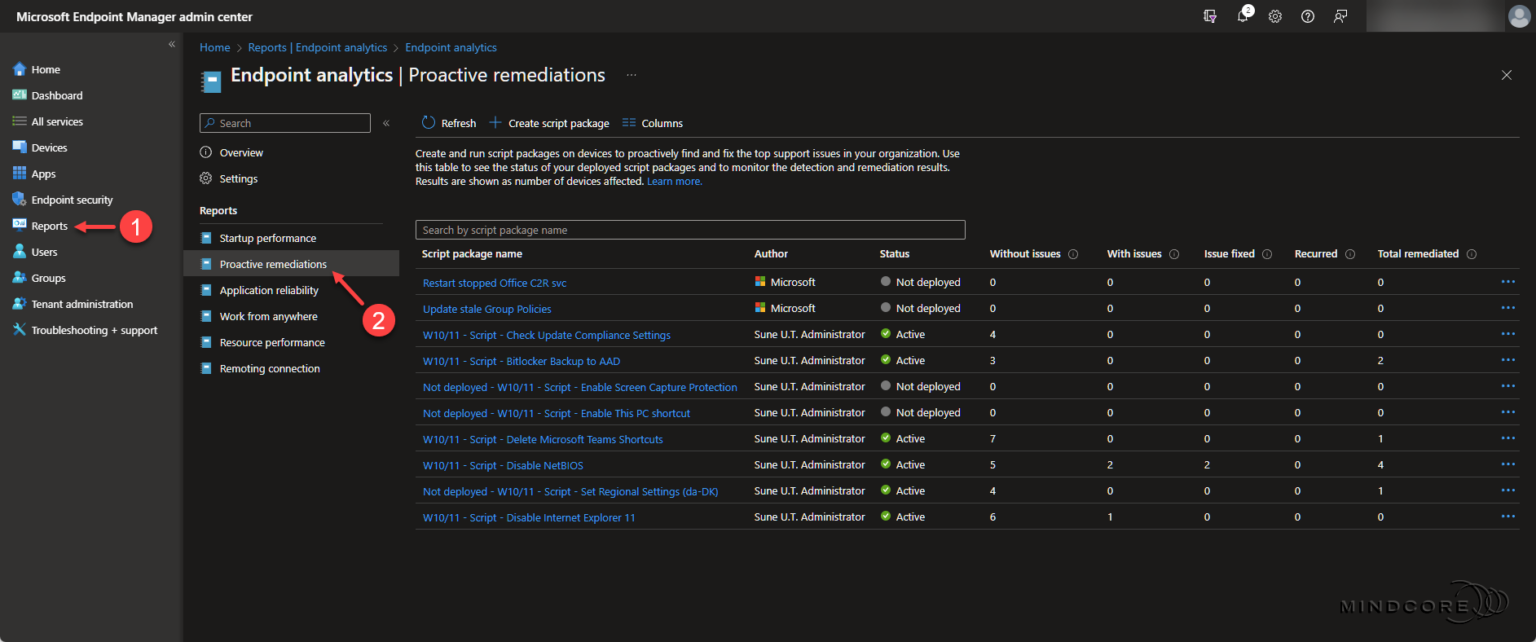Show info icon next to Total remediated
The height and width of the screenshot is (642, 1536).
coord(1471,254)
